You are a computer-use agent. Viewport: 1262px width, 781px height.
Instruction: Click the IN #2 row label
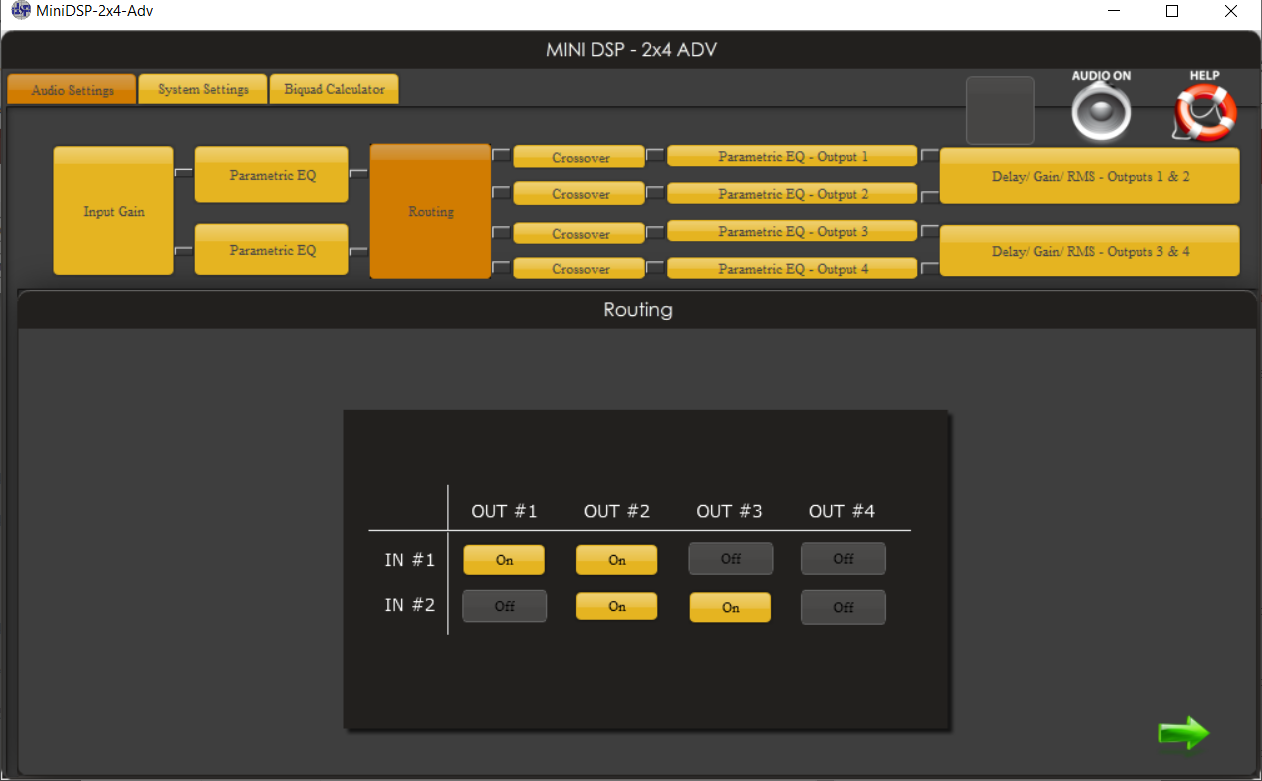pyautogui.click(x=409, y=604)
